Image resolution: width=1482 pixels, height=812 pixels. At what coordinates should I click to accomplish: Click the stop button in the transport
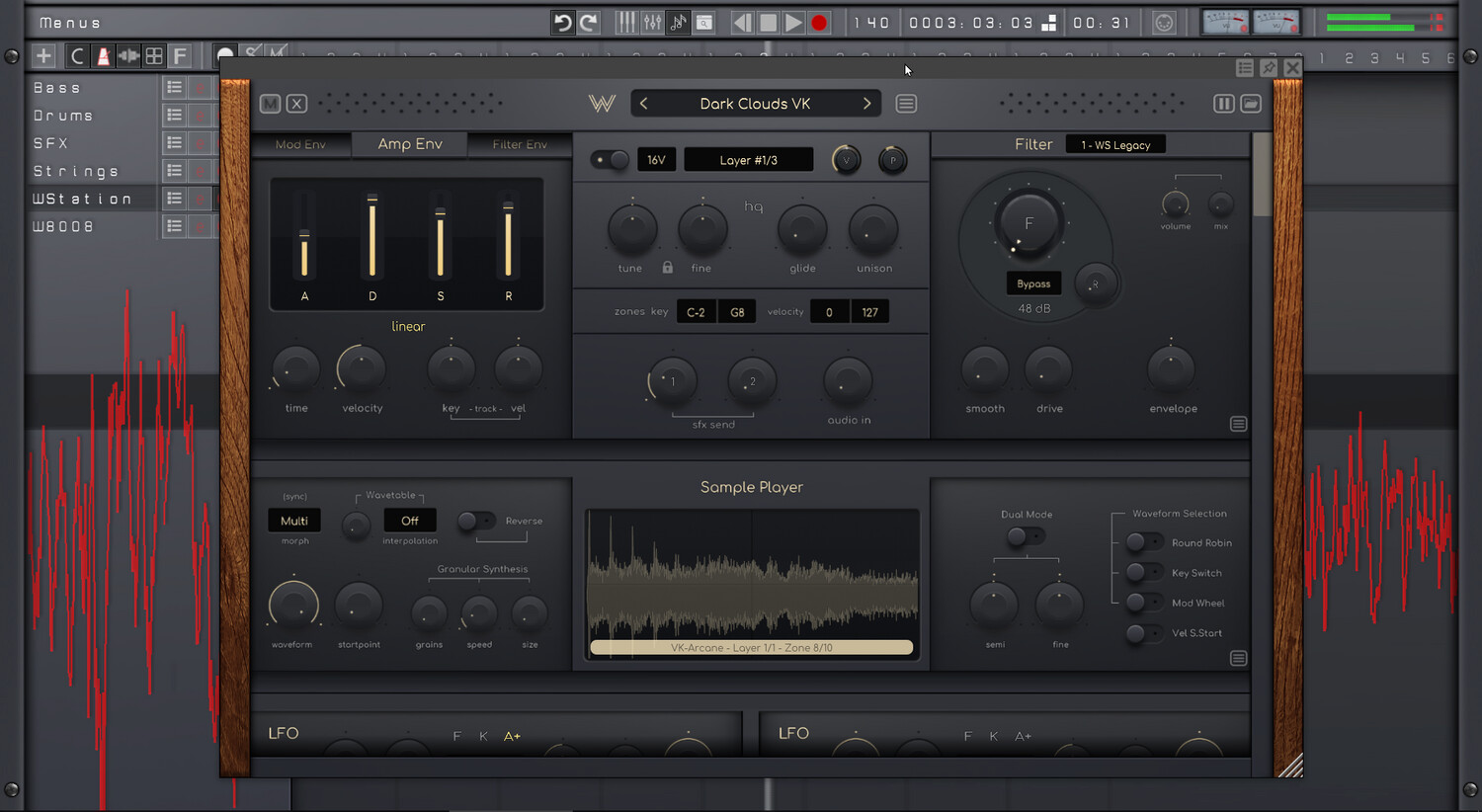[x=768, y=22]
